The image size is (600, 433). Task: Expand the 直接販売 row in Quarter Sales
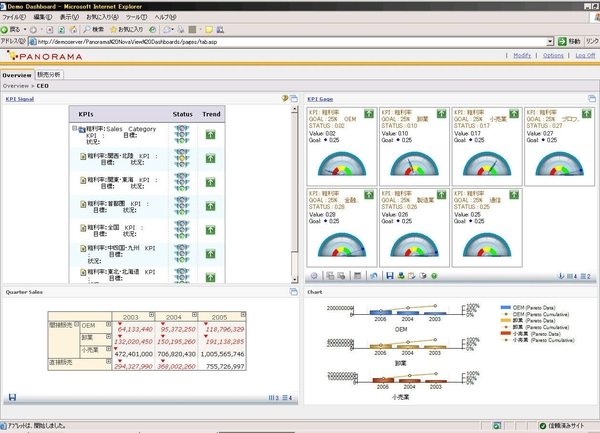(x=109, y=361)
